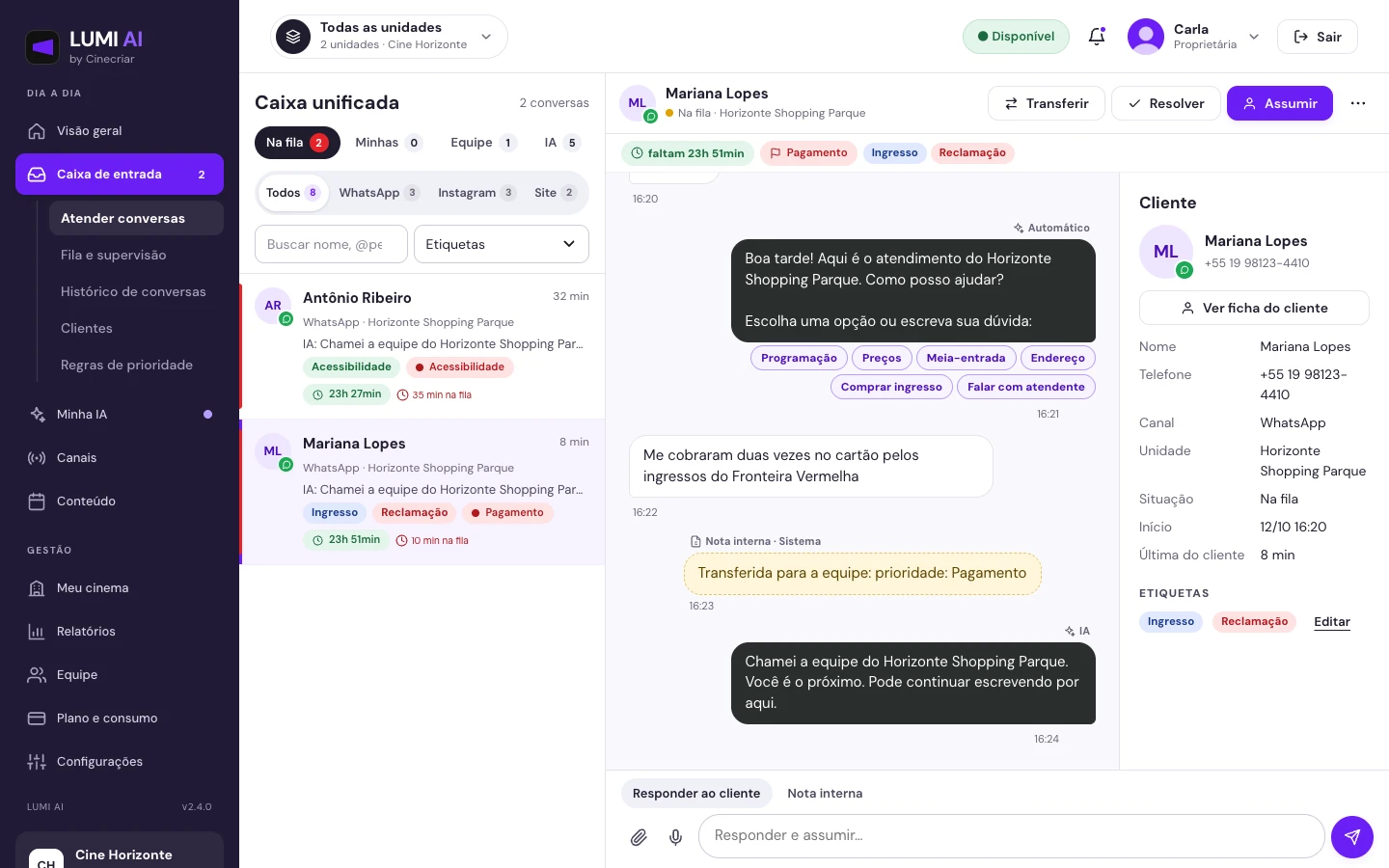Open the notifications bell

coord(1097,37)
